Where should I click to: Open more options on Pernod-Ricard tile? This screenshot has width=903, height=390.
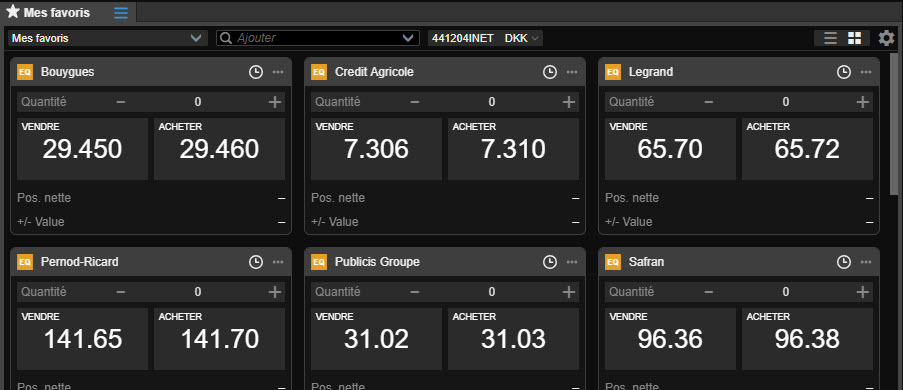click(278, 262)
